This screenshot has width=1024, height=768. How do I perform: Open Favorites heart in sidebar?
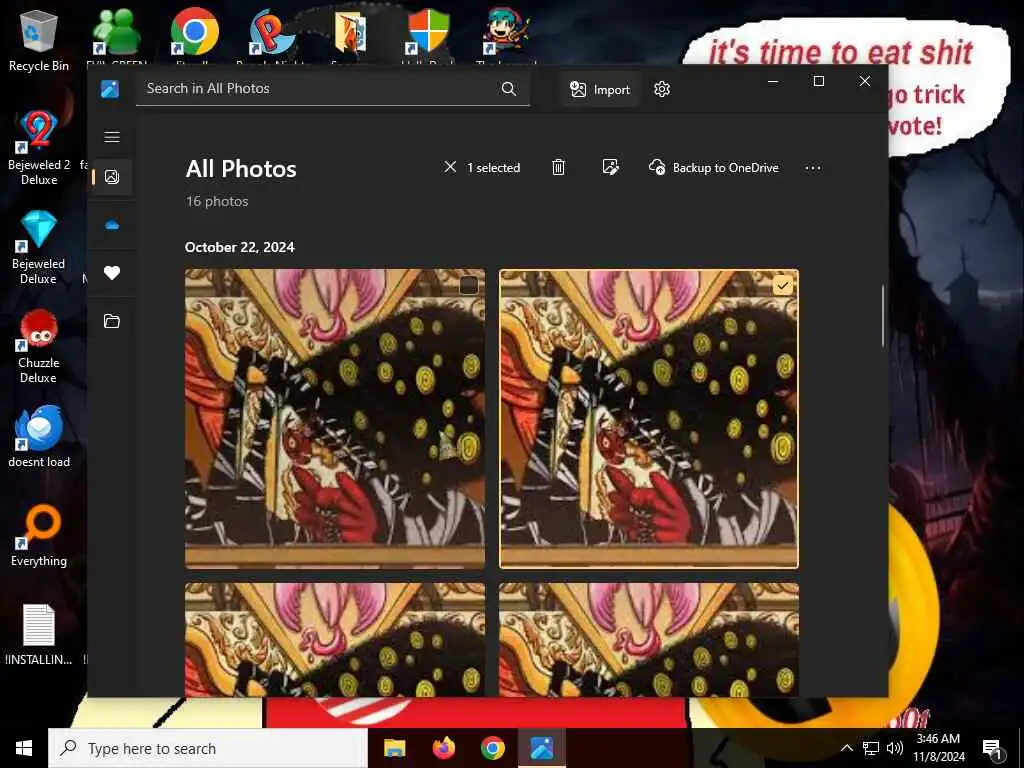112,273
